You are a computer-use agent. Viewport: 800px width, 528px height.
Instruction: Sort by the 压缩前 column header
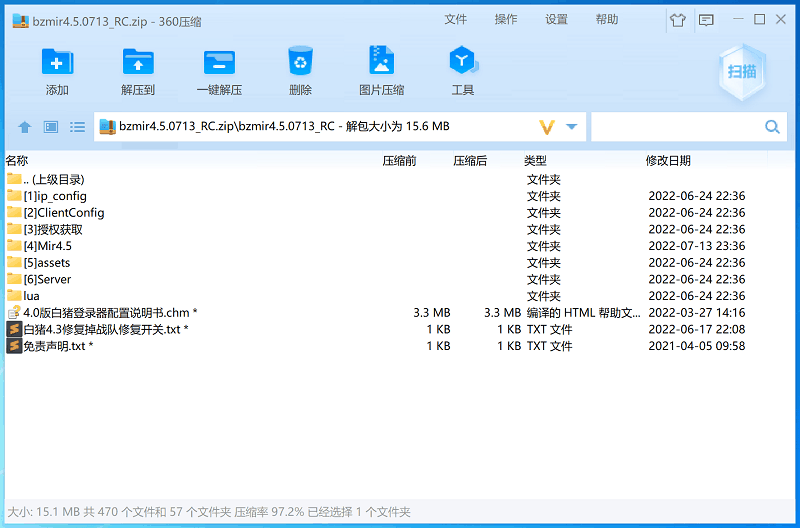(x=399, y=161)
